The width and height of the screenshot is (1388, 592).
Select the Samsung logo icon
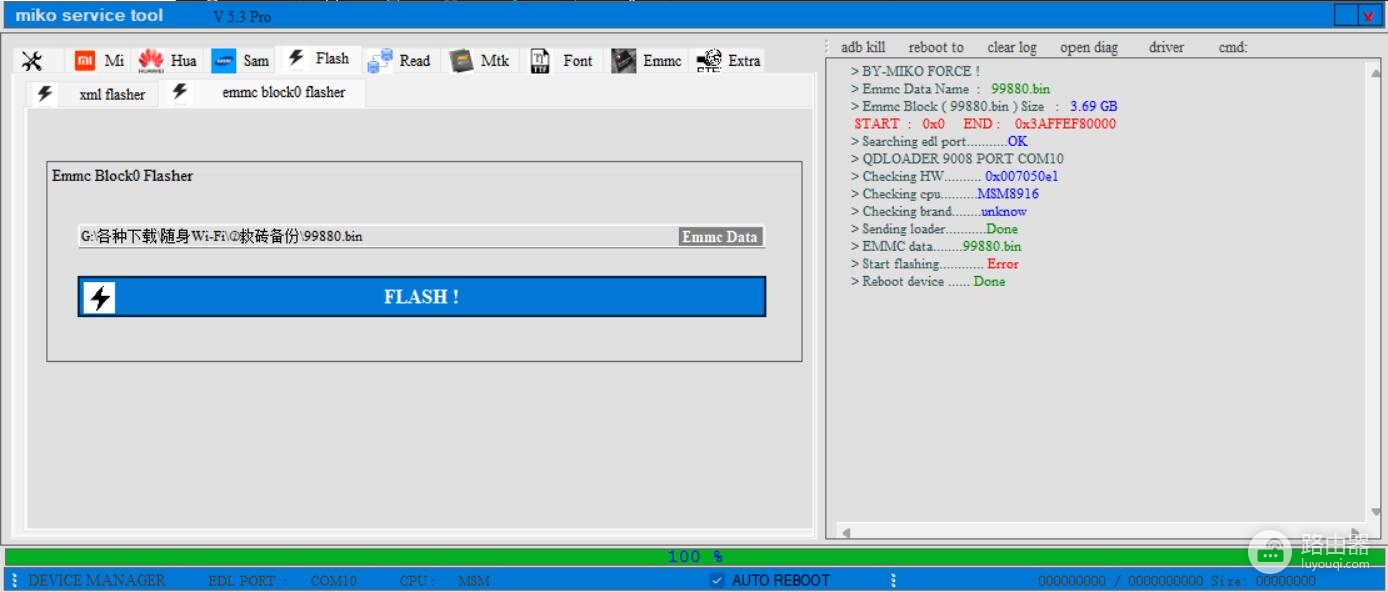click(224, 61)
